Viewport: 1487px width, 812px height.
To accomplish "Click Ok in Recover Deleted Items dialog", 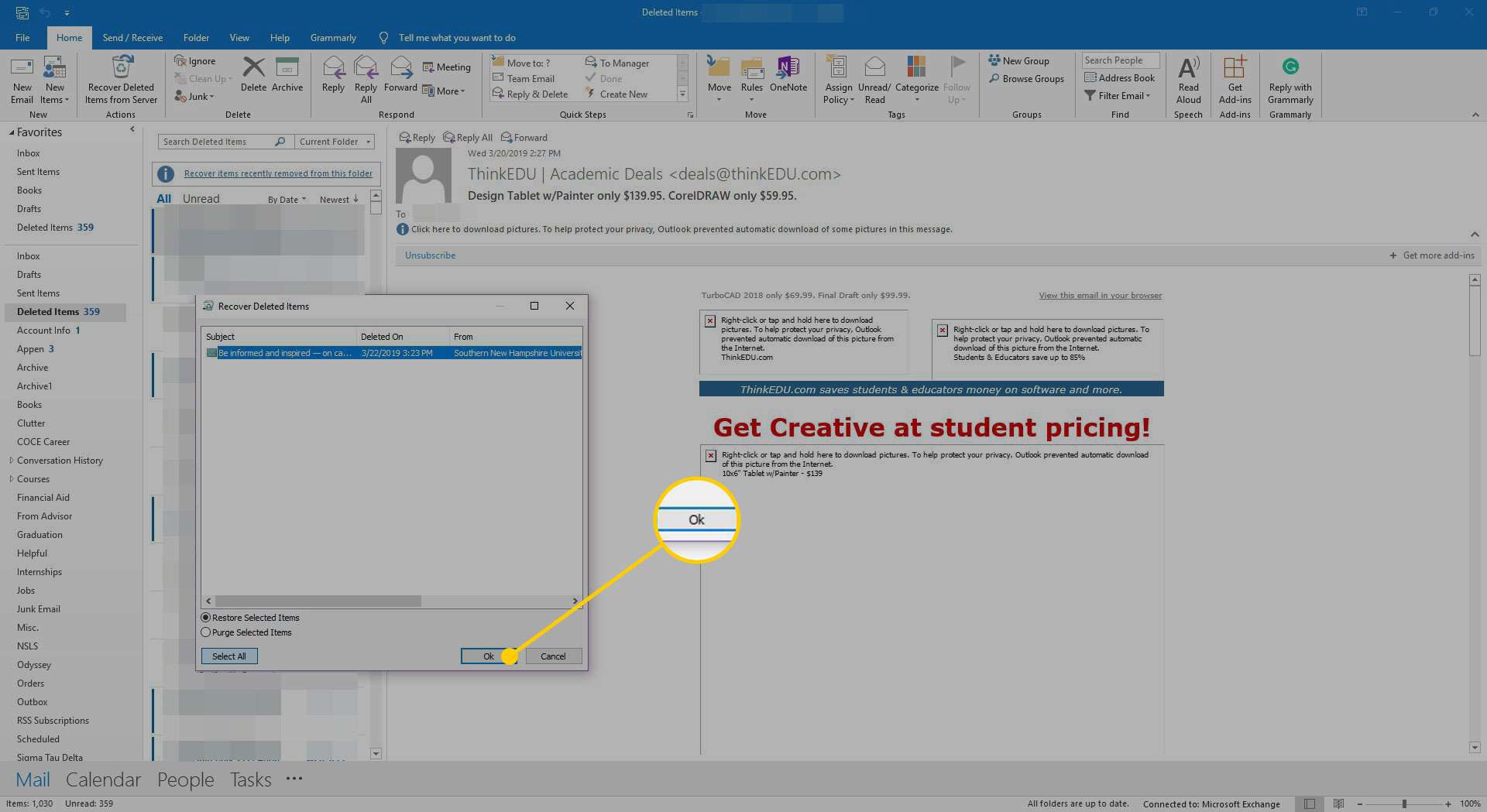I will [x=489, y=656].
